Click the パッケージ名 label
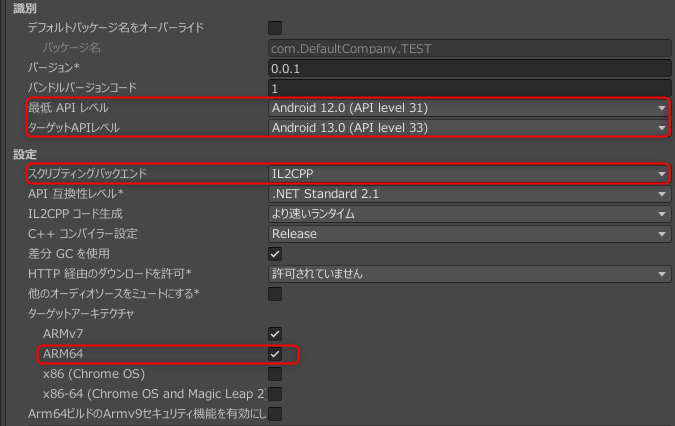The width and height of the screenshot is (675, 426). point(71,48)
